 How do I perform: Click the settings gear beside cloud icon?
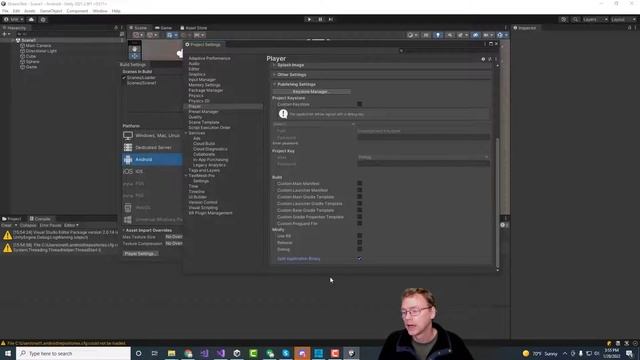(x=43, y=19)
